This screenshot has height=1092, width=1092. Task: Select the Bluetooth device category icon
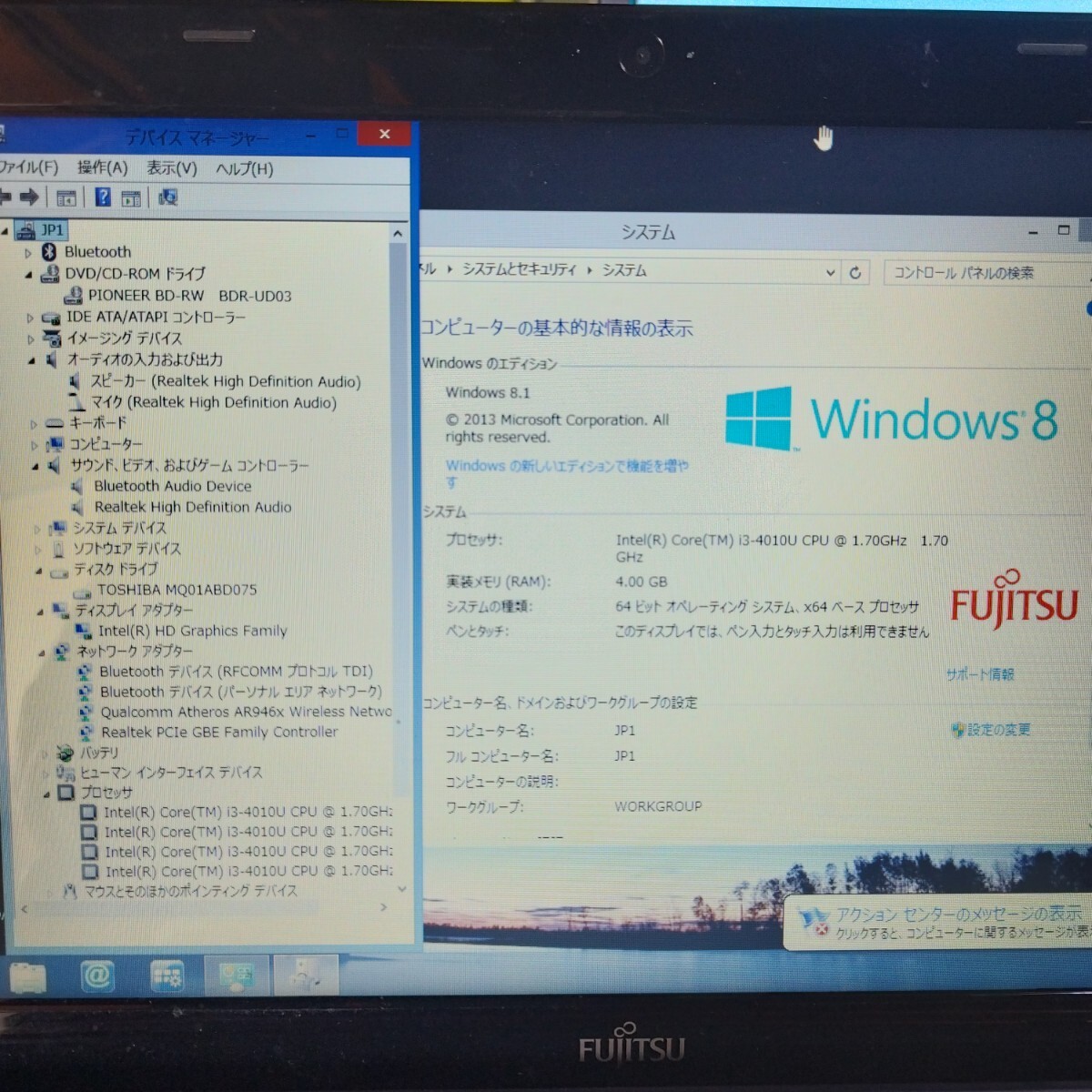click(x=49, y=252)
